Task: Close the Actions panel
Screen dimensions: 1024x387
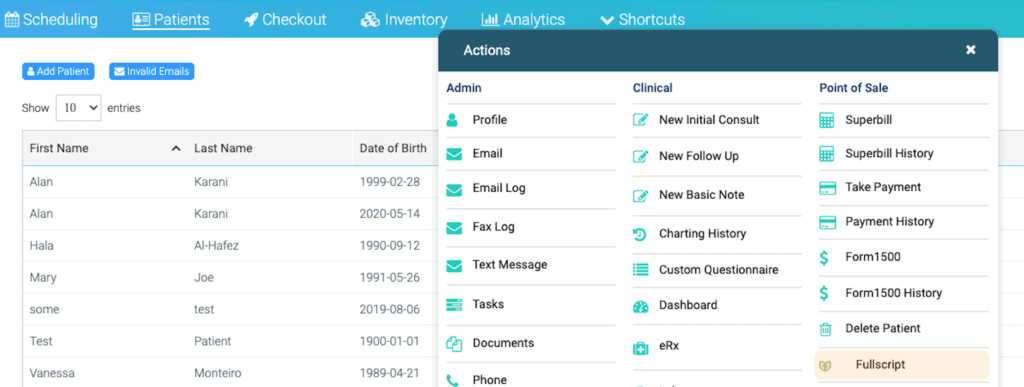Action: pos(970,50)
